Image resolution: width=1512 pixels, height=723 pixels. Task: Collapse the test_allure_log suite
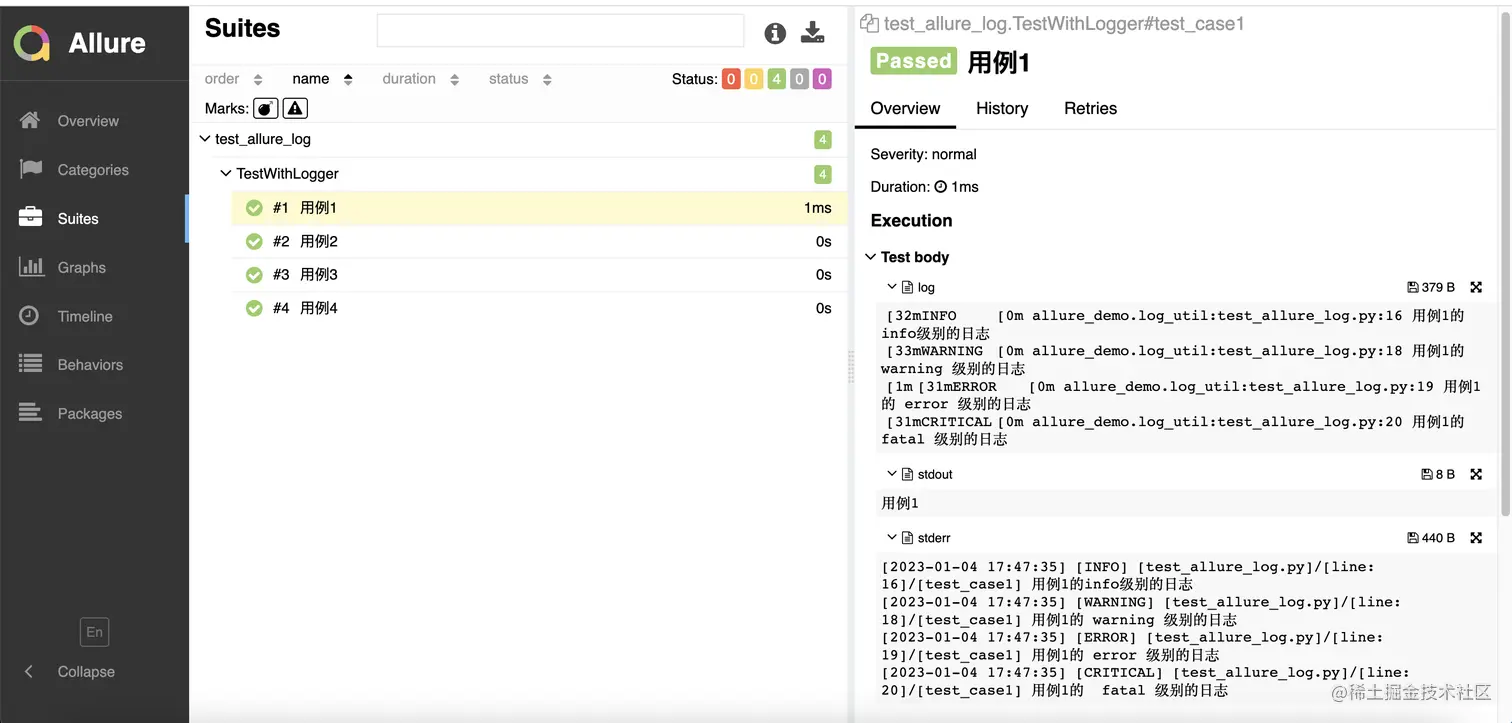tap(204, 139)
